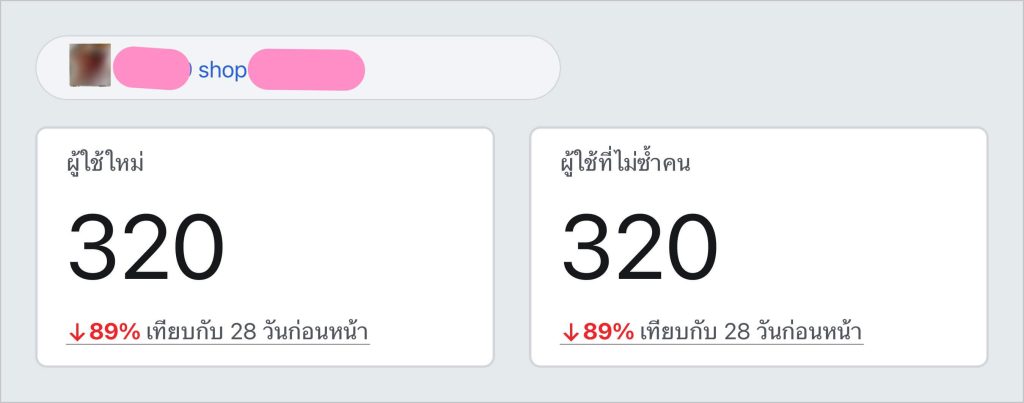Click the empty right side of the shop selector pill
The image size is (1024, 403).
460,68
